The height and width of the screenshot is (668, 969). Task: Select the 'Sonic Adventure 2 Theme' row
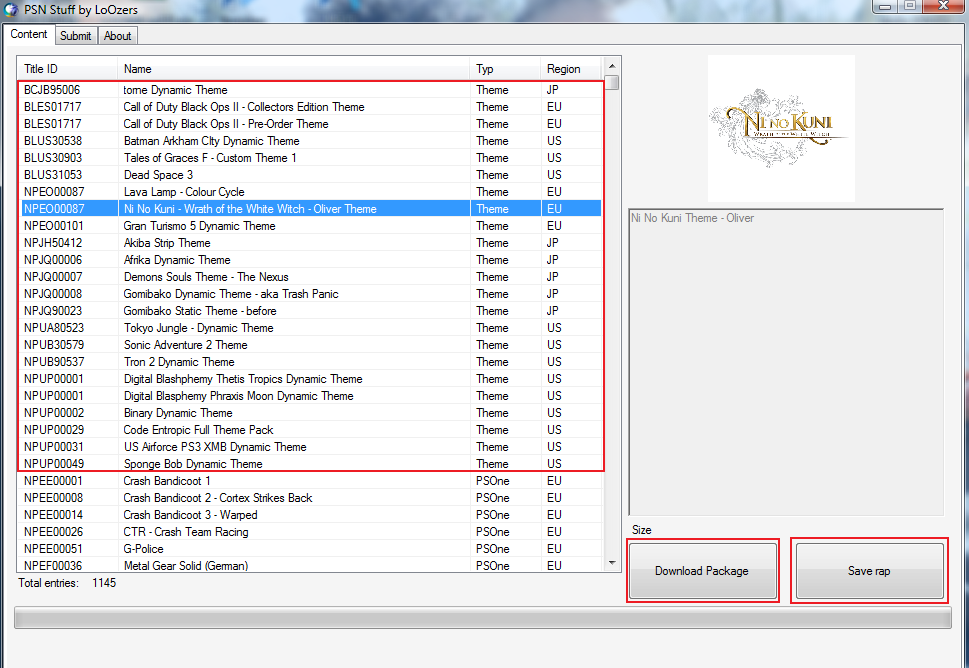[x=311, y=345]
